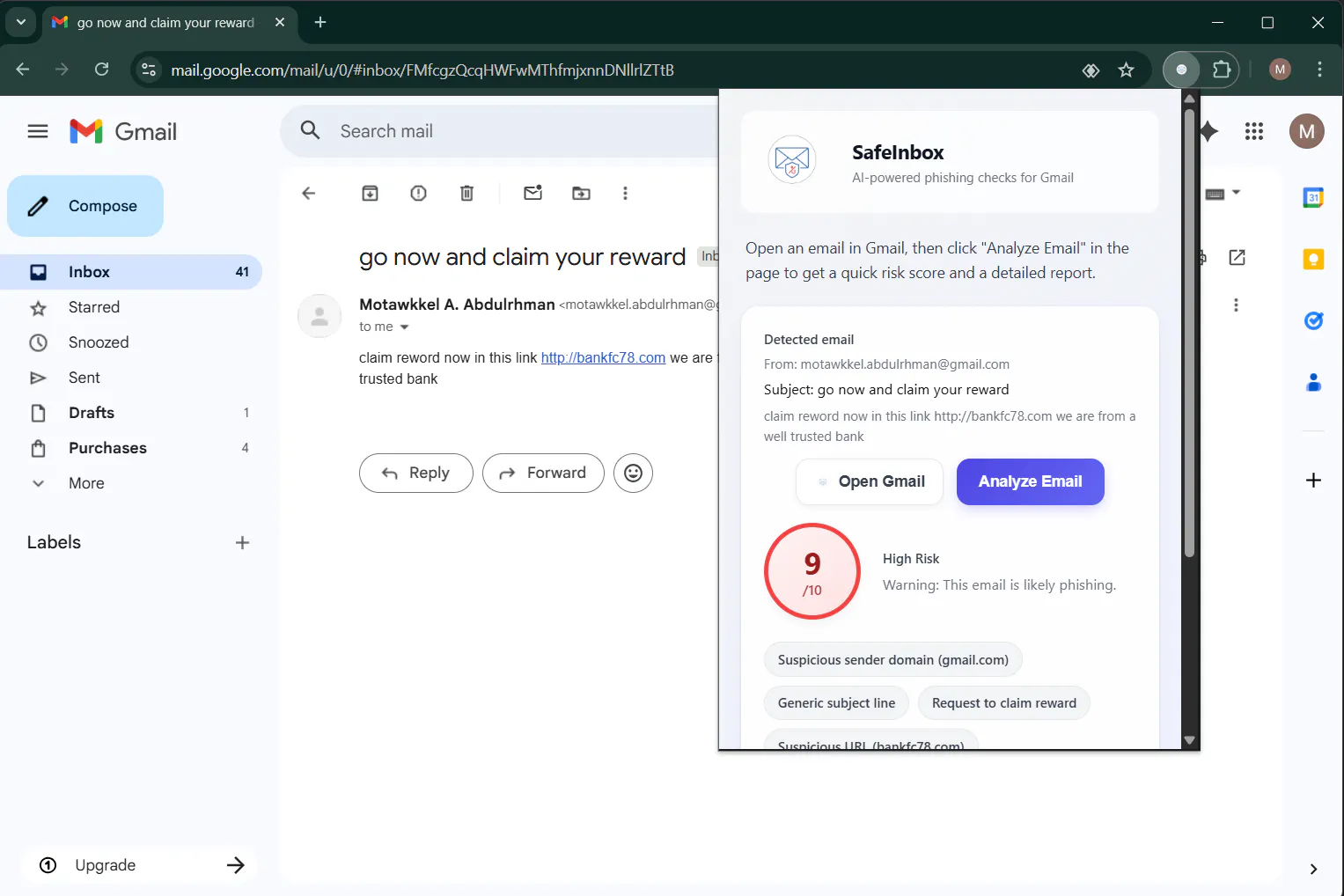Click the Reply button
The width and height of the screenshot is (1344, 896).
click(x=416, y=474)
